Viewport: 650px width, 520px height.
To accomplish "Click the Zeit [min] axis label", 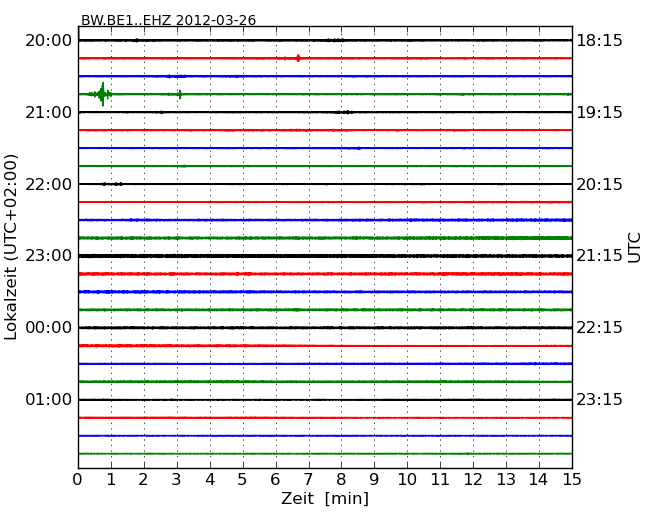I will click(x=325, y=498).
